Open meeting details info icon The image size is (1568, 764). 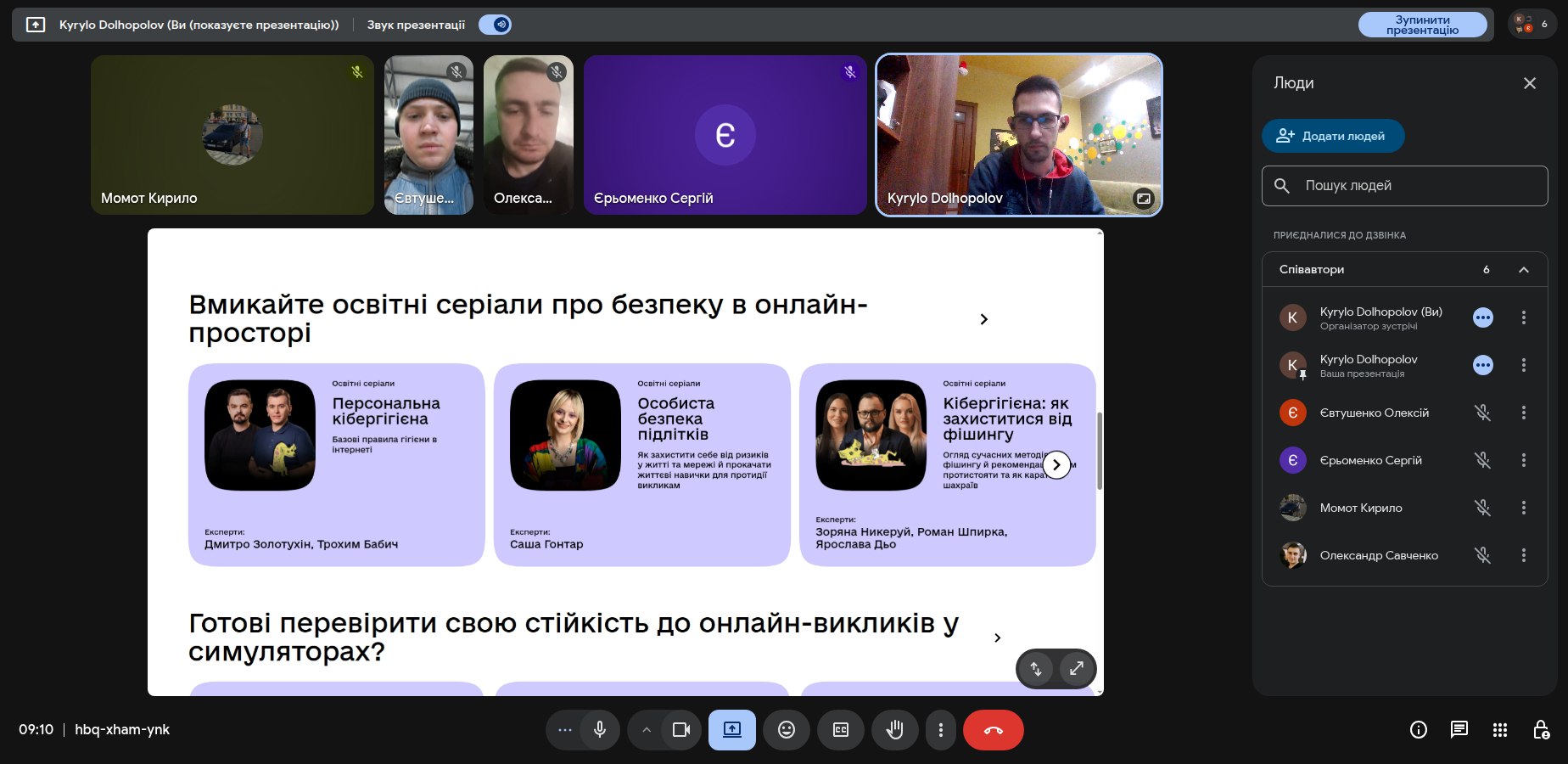(x=1419, y=730)
